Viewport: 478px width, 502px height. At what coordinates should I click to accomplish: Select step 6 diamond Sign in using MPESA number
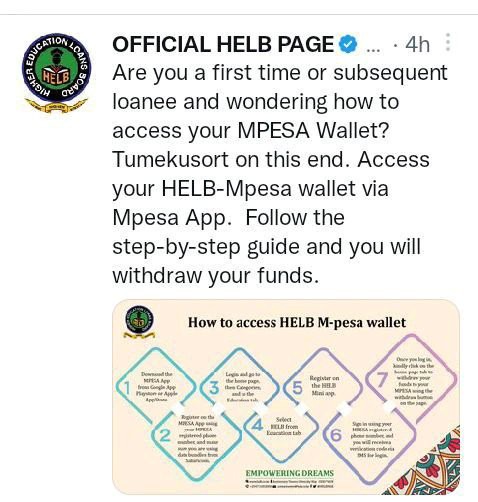pyautogui.click(x=370, y=438)
